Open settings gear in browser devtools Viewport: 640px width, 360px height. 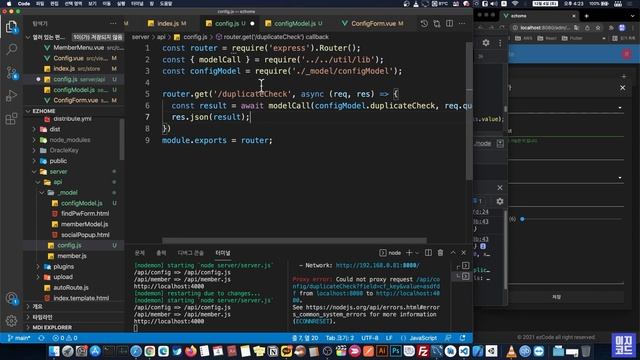pyautogui.click(x=486, y=42)
